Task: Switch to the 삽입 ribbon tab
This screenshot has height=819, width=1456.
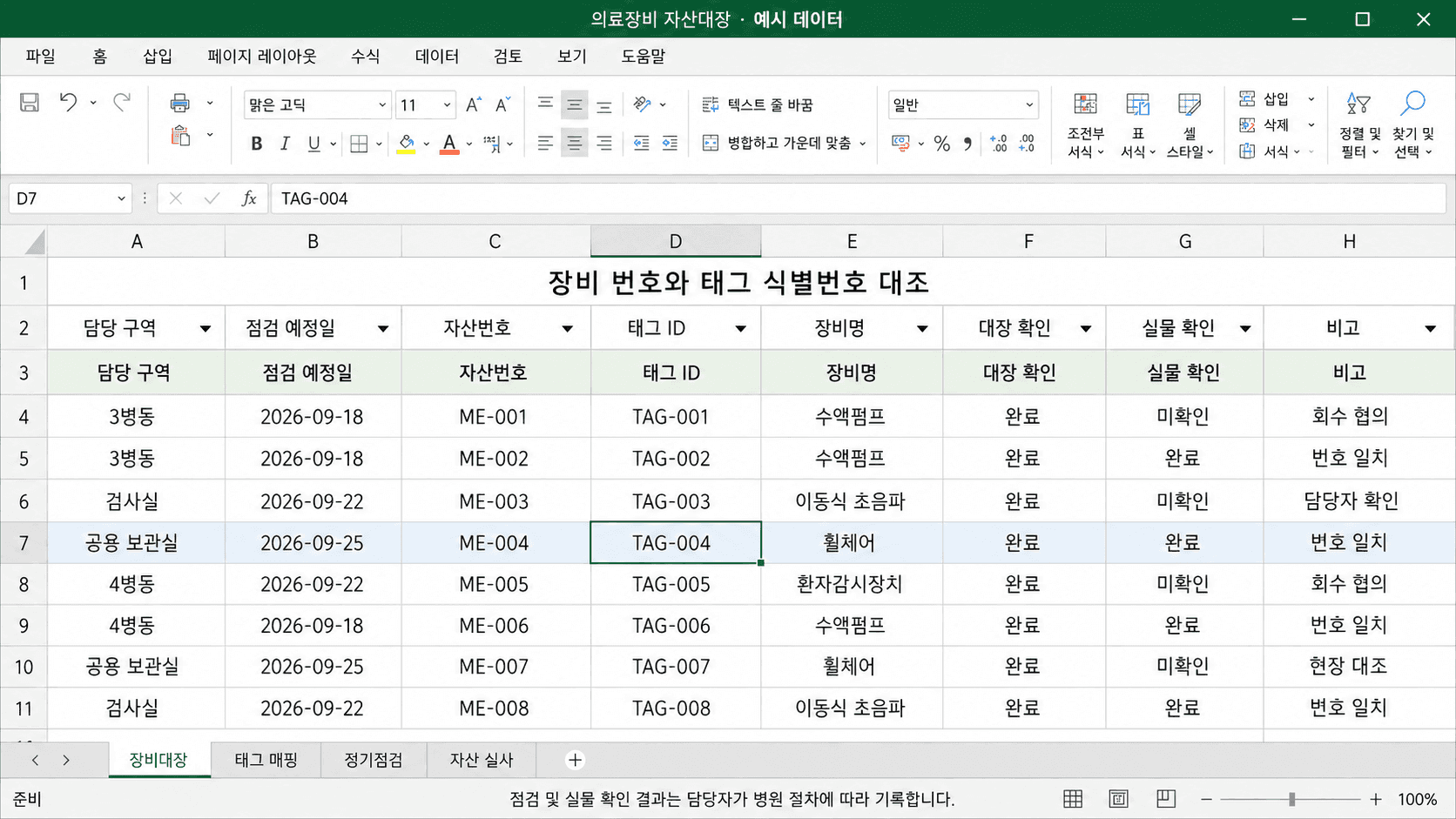Action: click(158, 57)
